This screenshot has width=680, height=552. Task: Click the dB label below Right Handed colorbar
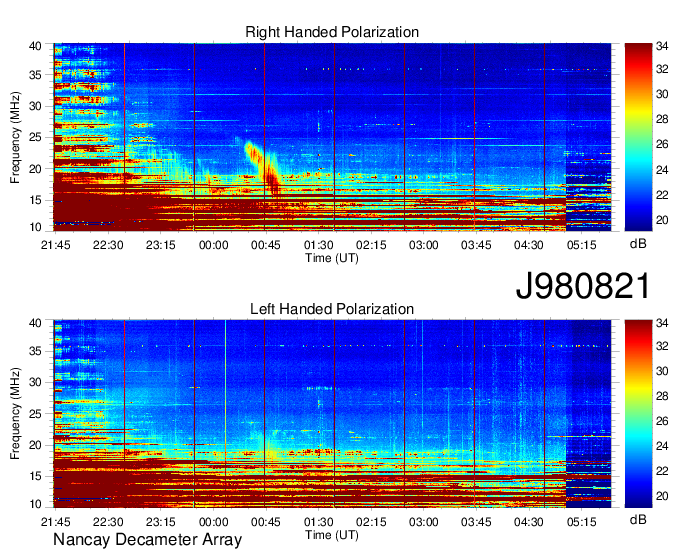pos(638,244)
